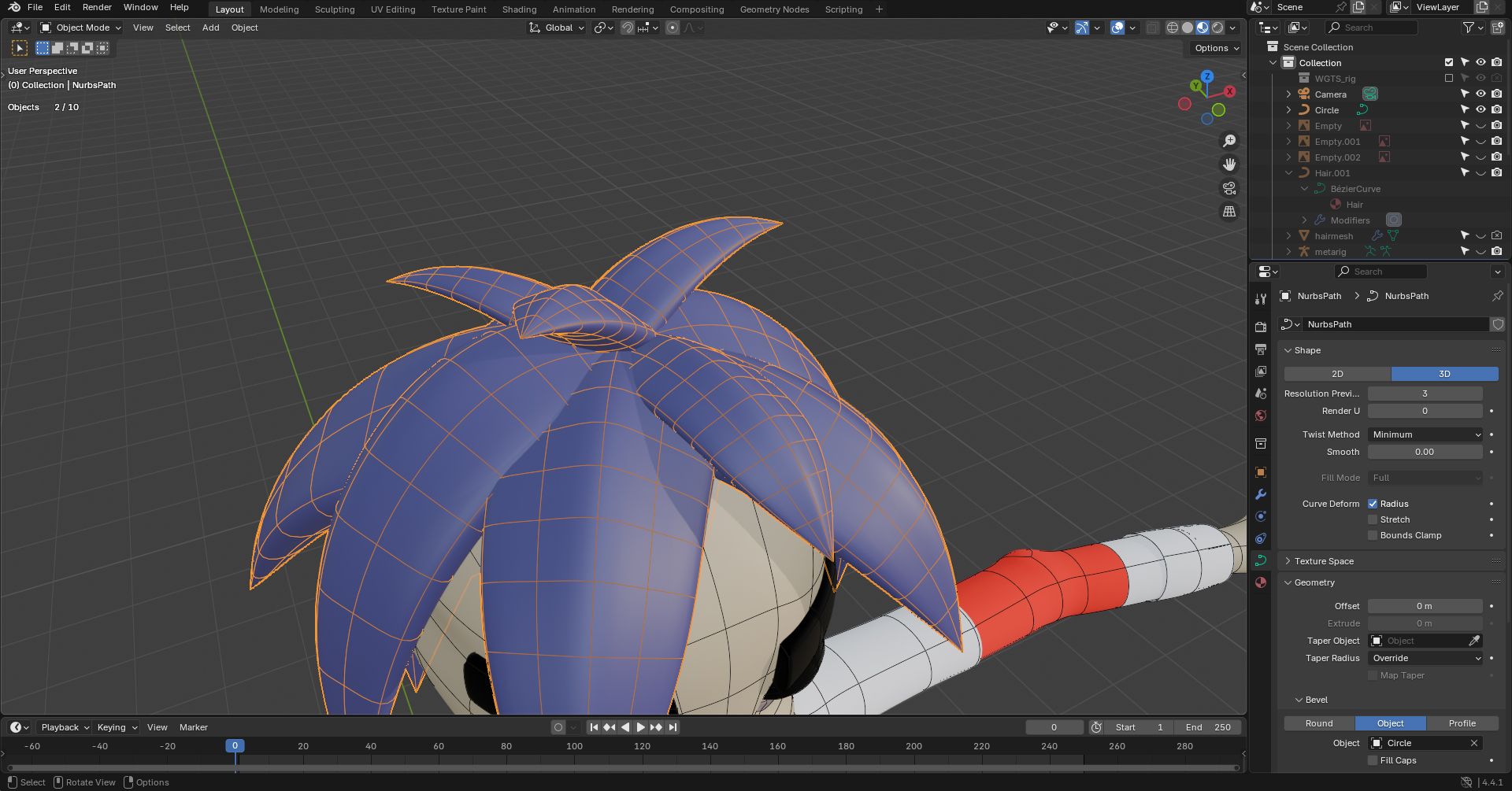1512x791 pixels.
Task: Hide the Camera object with eye icon
Action: (1480, 94)
